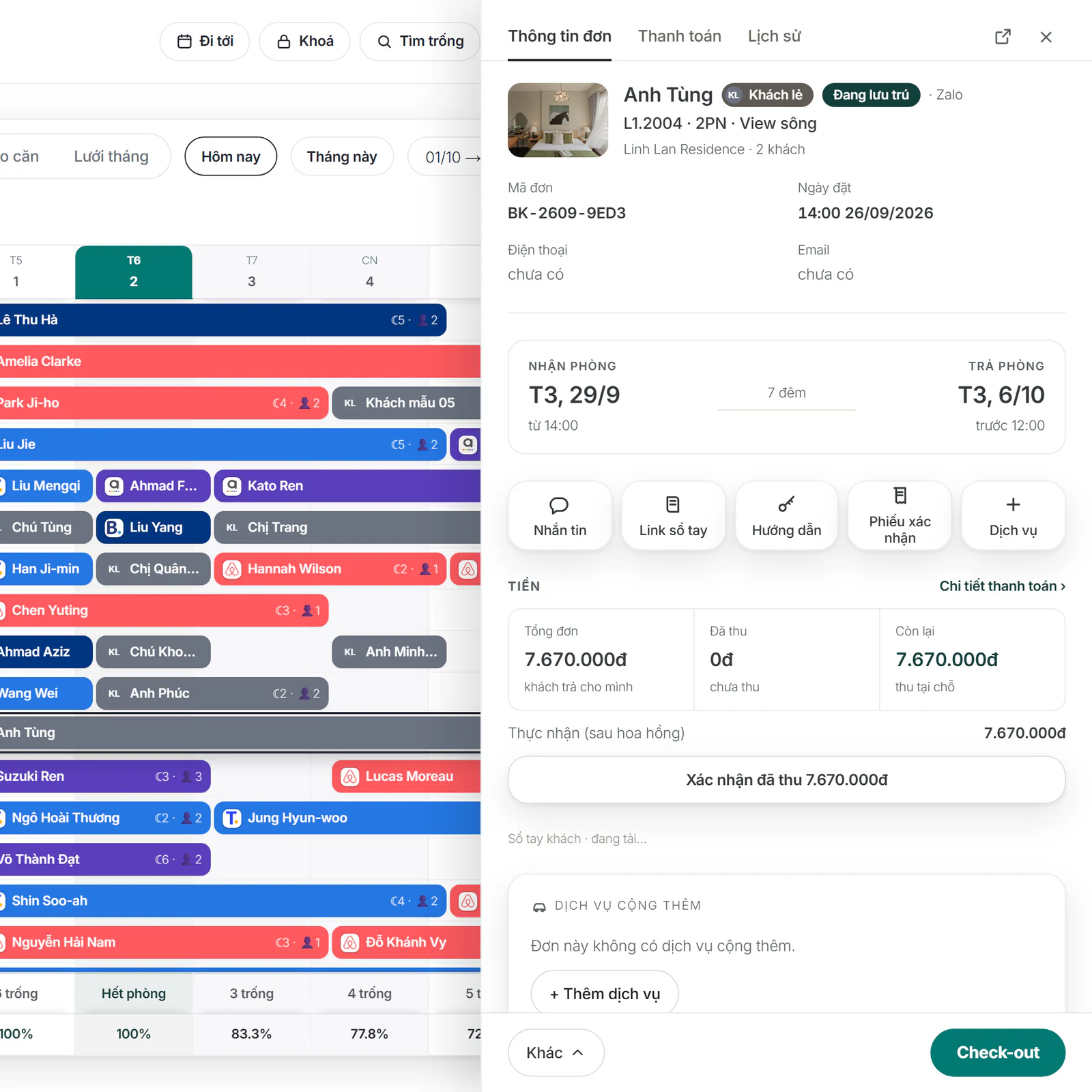Screen dimensions: 1092x1092
Task: Open the 01/10 date range picker
Action: [x=445, y=157]
